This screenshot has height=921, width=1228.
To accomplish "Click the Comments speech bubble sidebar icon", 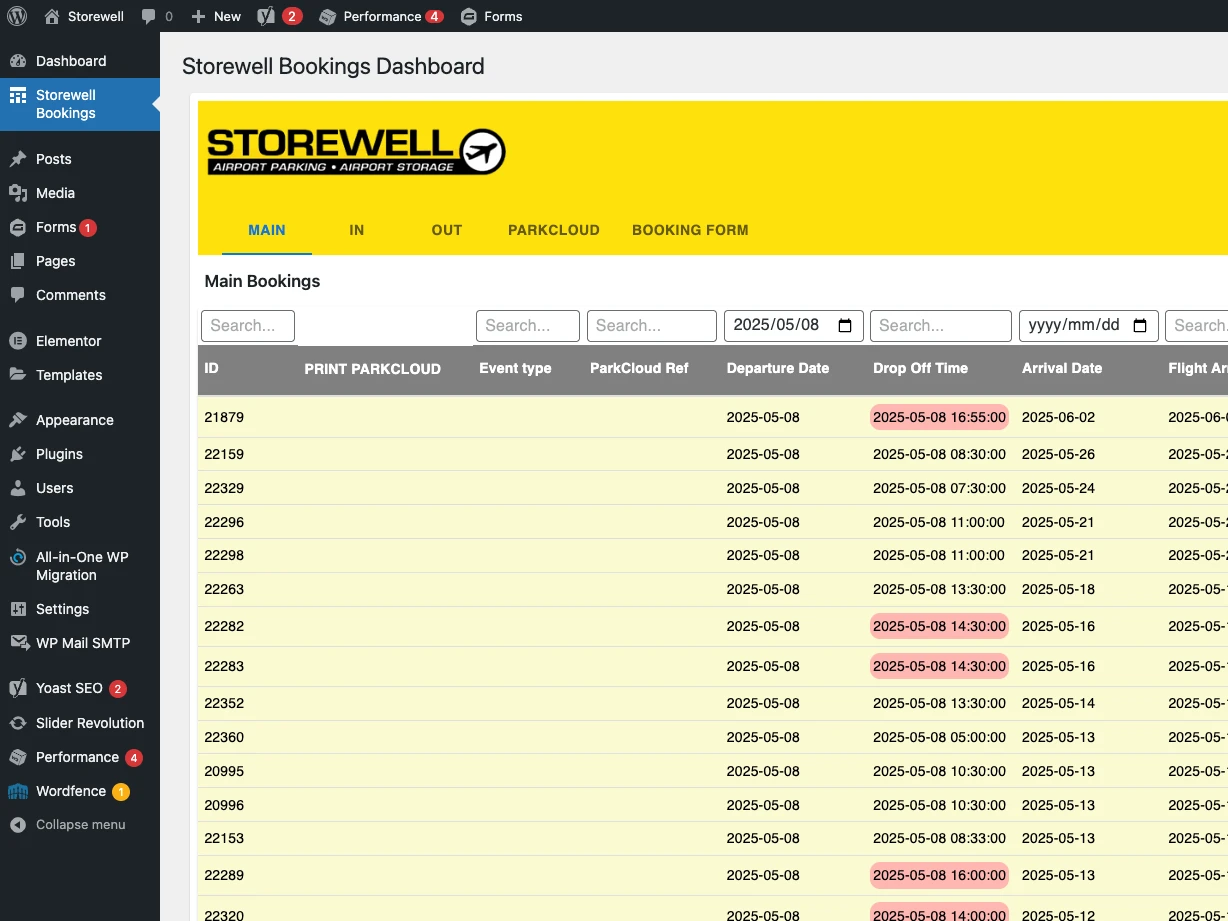I will click(x=18, y=295).
